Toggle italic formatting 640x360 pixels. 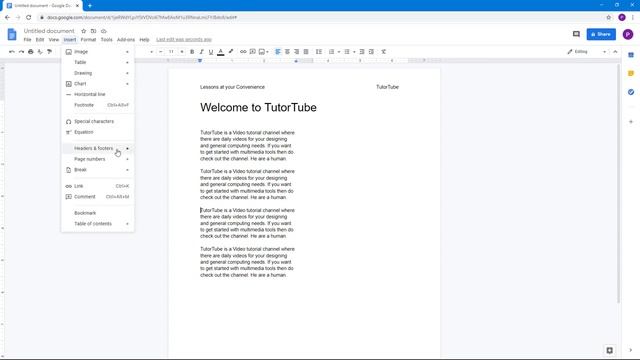[201, 52]
